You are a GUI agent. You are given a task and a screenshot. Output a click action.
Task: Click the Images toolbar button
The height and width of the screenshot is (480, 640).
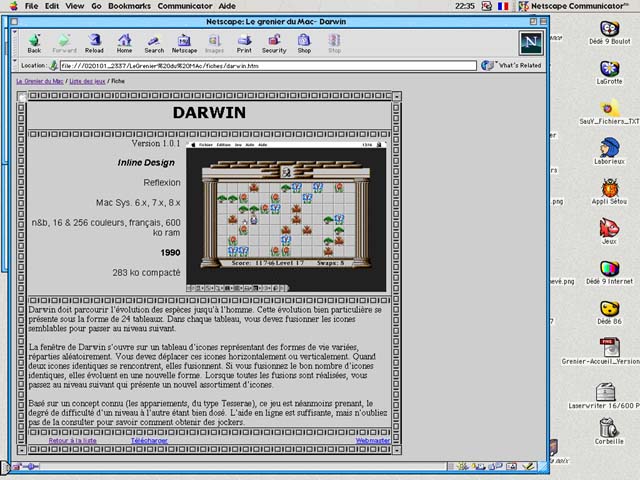[214, 43]
